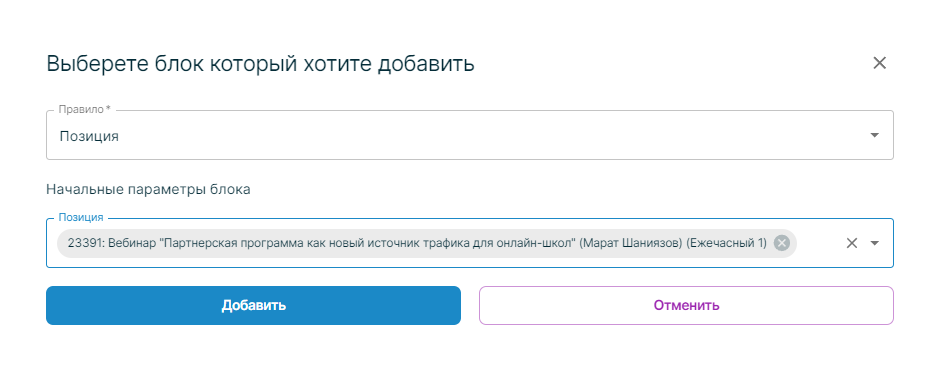Clear all selected values in Позиция field
The width and height of the screenshot is (940, 378).
(851, 243)
